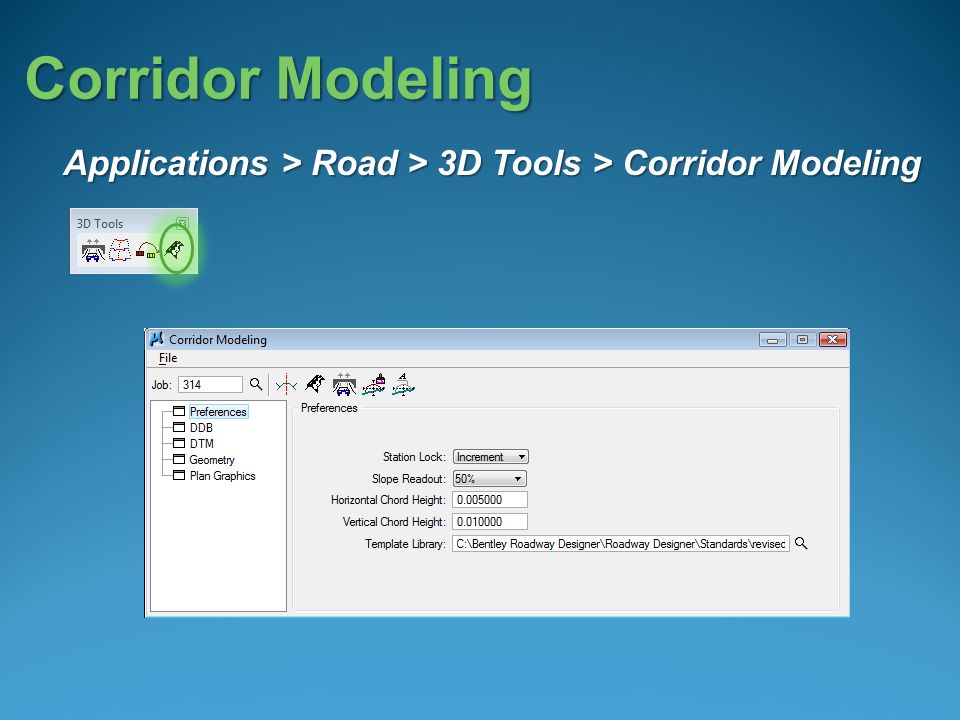The width and height of the screenshot is (960, 720).
Task: Click the dotted cross-section template icon in 3D Tools
Action: 120,250
